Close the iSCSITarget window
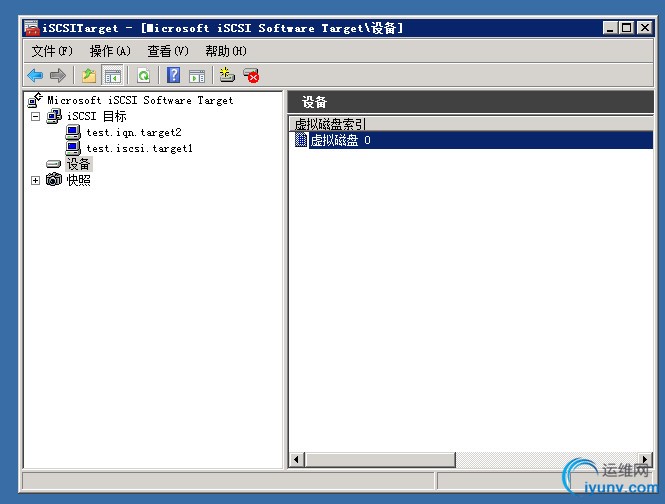 click(645, 28)
